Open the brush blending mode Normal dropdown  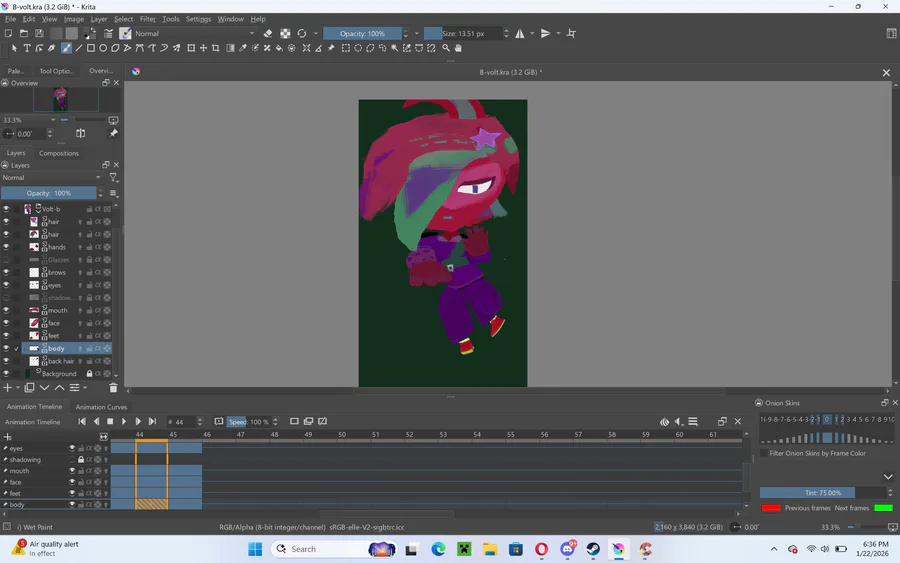tap(194, 33)
